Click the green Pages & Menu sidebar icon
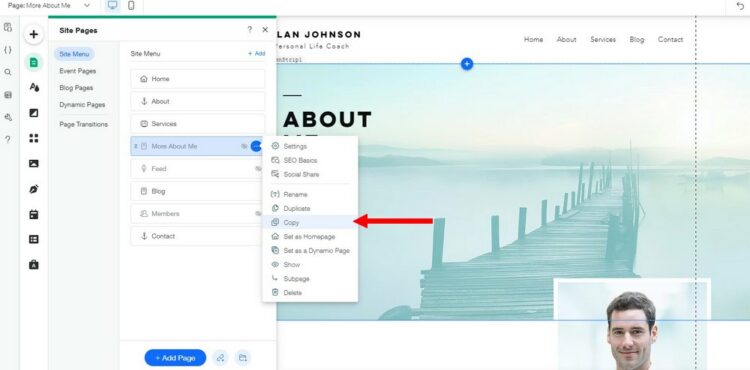This screenshot has height=370, width=750. pos(33,62)
